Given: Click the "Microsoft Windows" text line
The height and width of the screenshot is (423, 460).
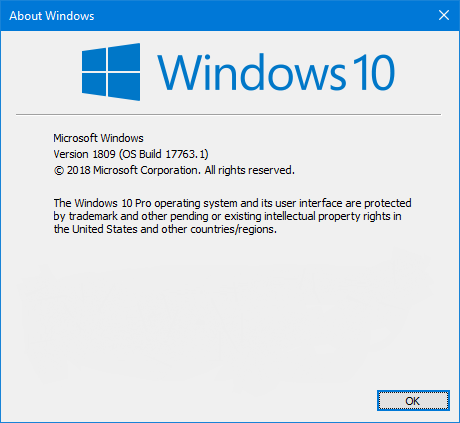Looking at the screenshot, I should (98, 138).
